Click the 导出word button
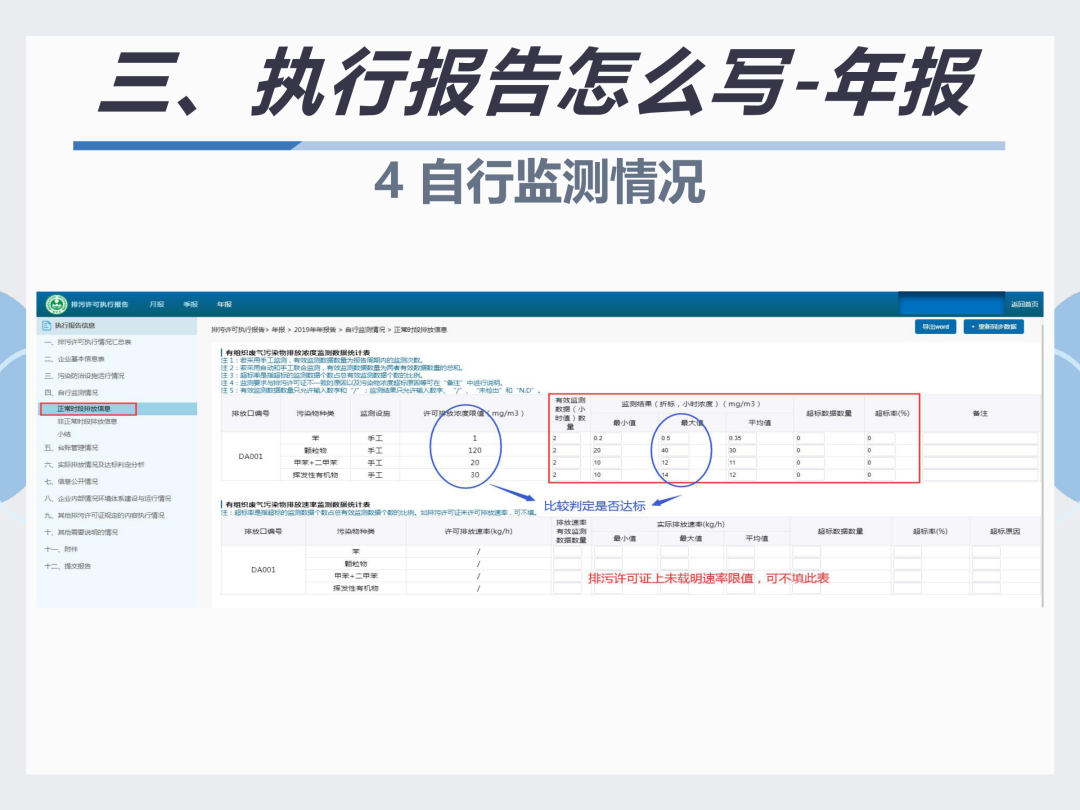This screenshot has height=810, width=1080. (x=935, y=326)
